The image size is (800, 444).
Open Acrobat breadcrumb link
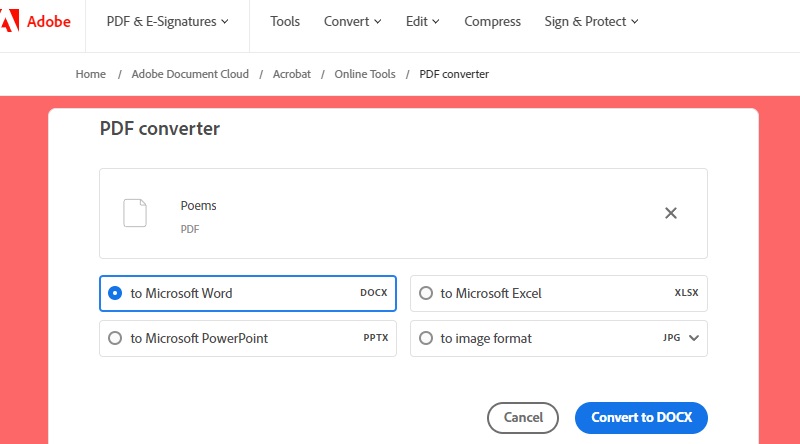pyautogui.click(x=292, y=74)
